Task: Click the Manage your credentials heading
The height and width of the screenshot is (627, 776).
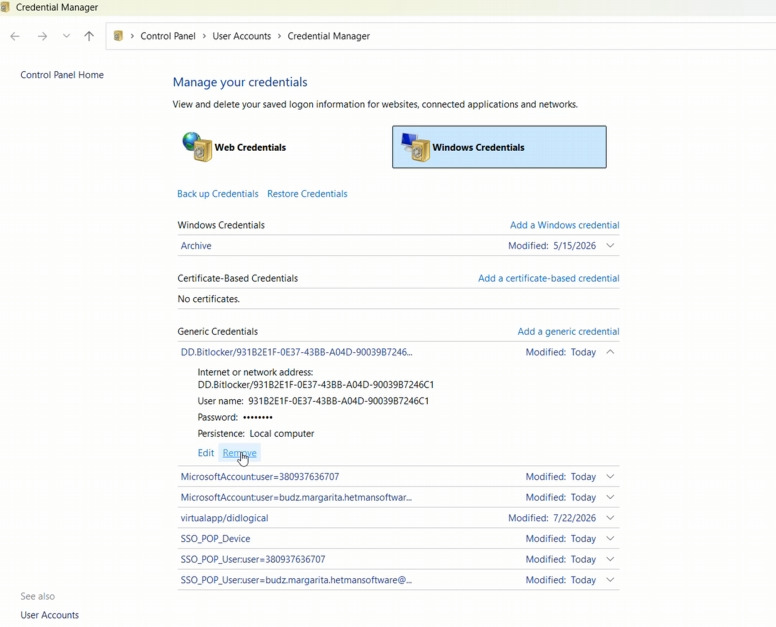Action: [x=240, y=82]
